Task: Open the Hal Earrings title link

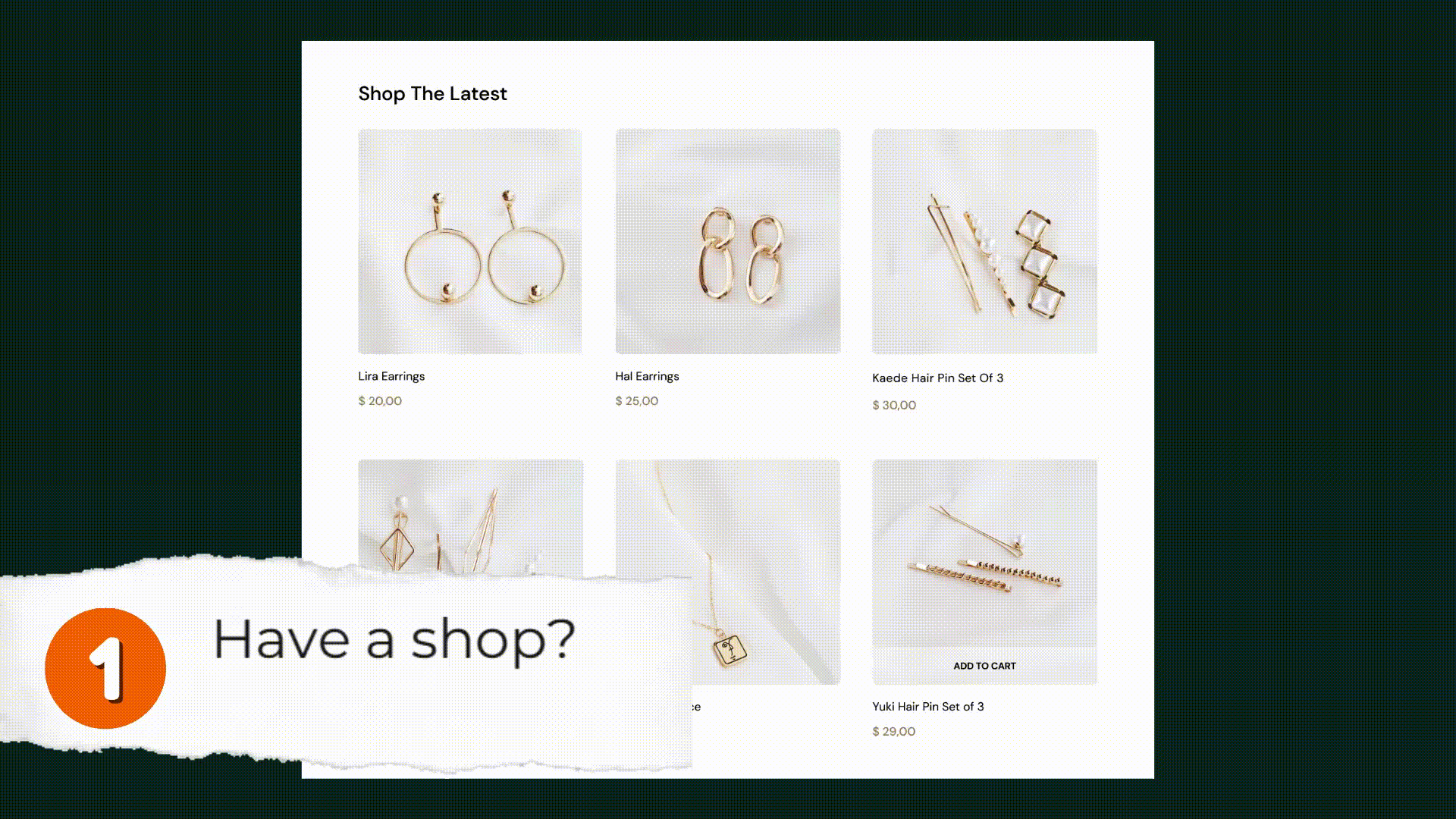Action: pos(647,376)
